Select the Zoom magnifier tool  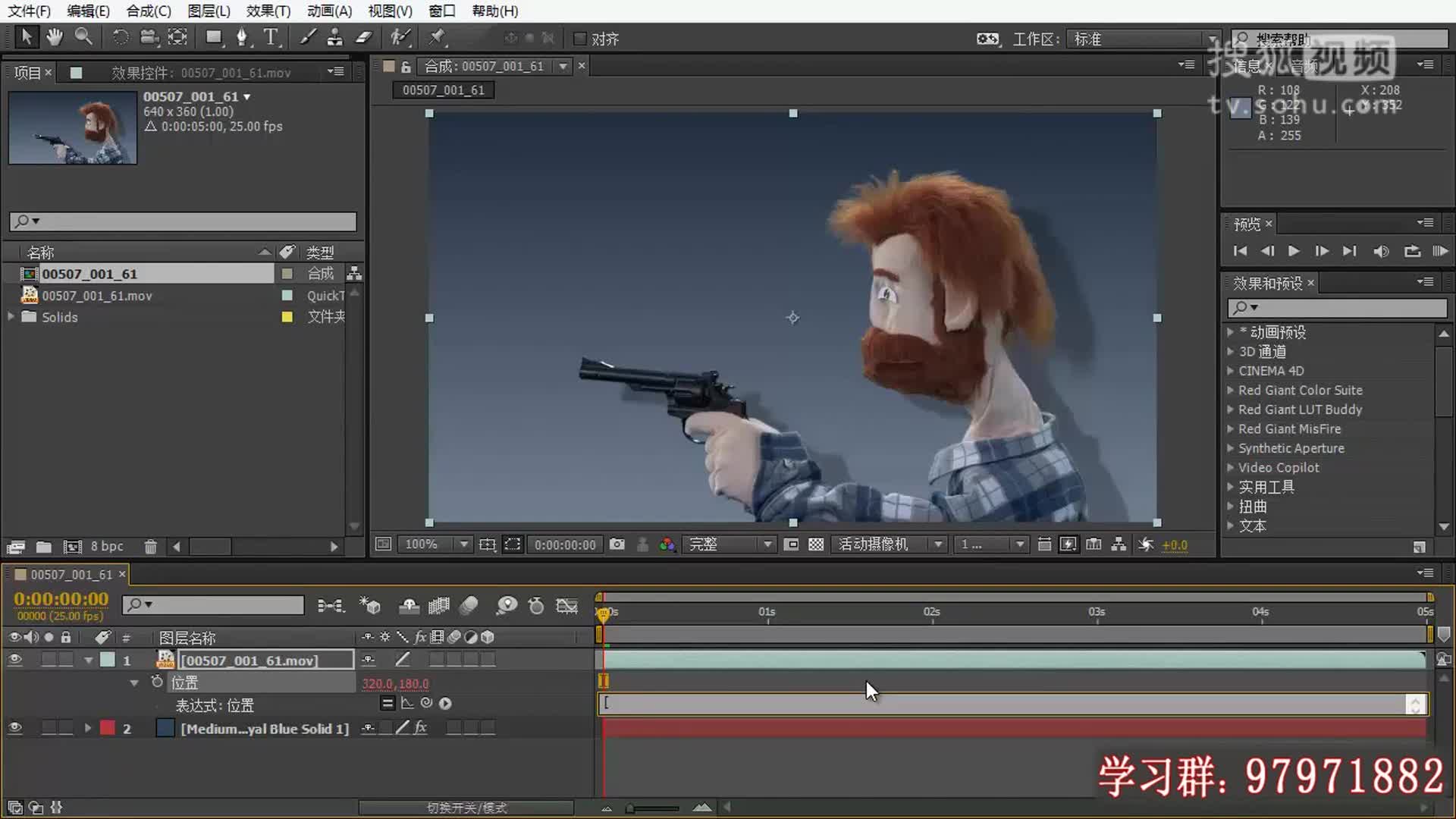point(83,36)
